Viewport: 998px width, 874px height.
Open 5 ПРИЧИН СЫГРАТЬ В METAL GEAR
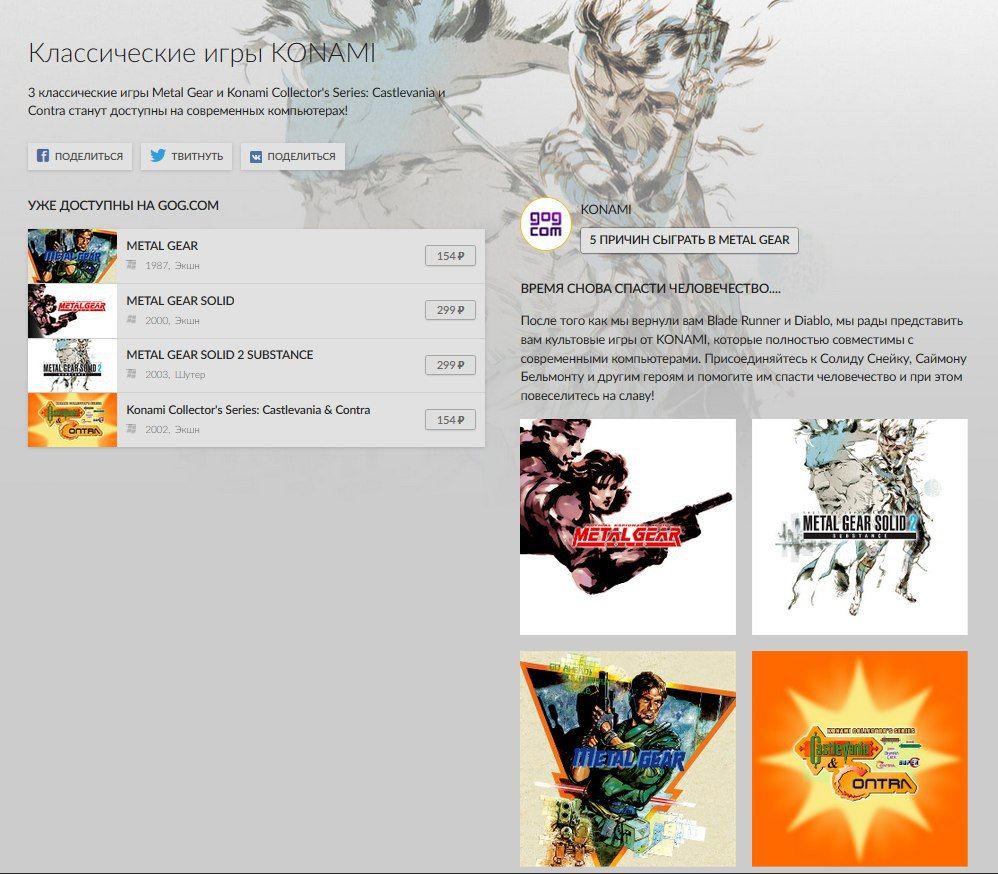click(x=689, y=240)
